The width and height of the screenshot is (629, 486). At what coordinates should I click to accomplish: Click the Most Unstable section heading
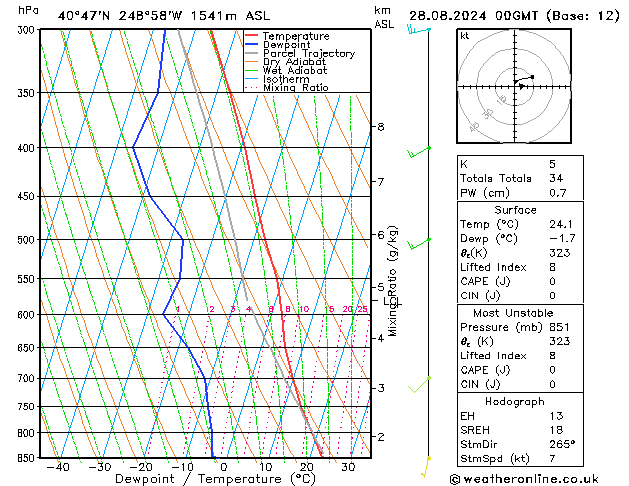coord(513,313)
